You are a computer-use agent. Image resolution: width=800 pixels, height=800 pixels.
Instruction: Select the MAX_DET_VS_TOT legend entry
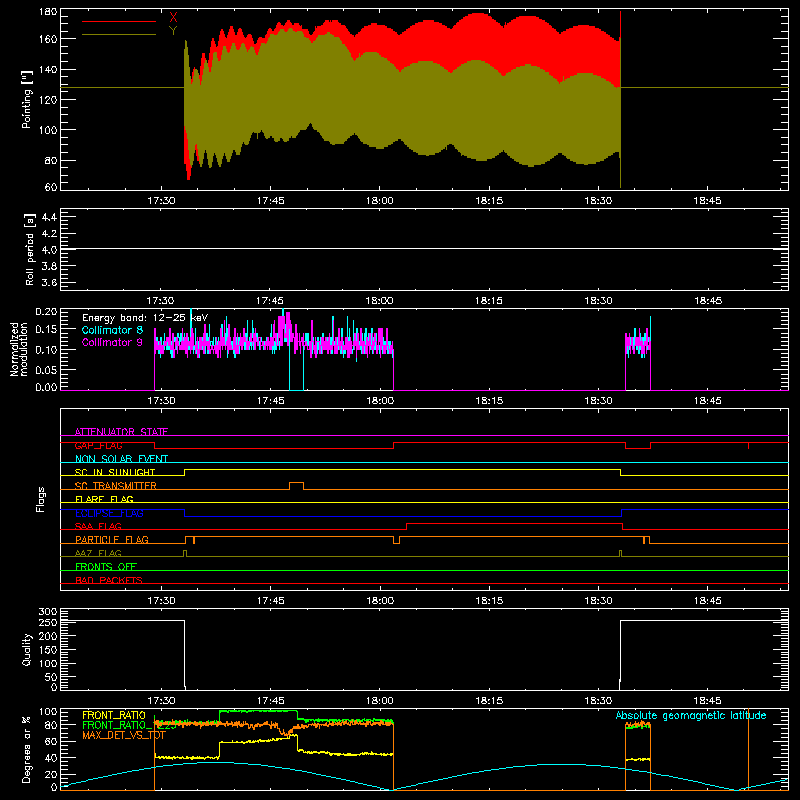(x=124, y=735)
